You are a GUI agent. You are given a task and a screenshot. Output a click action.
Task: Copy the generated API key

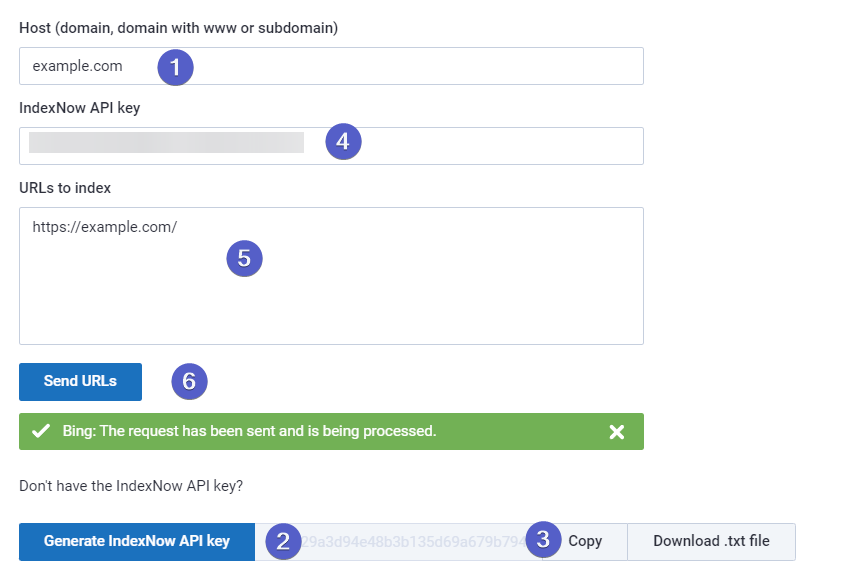tap(585, 542)
